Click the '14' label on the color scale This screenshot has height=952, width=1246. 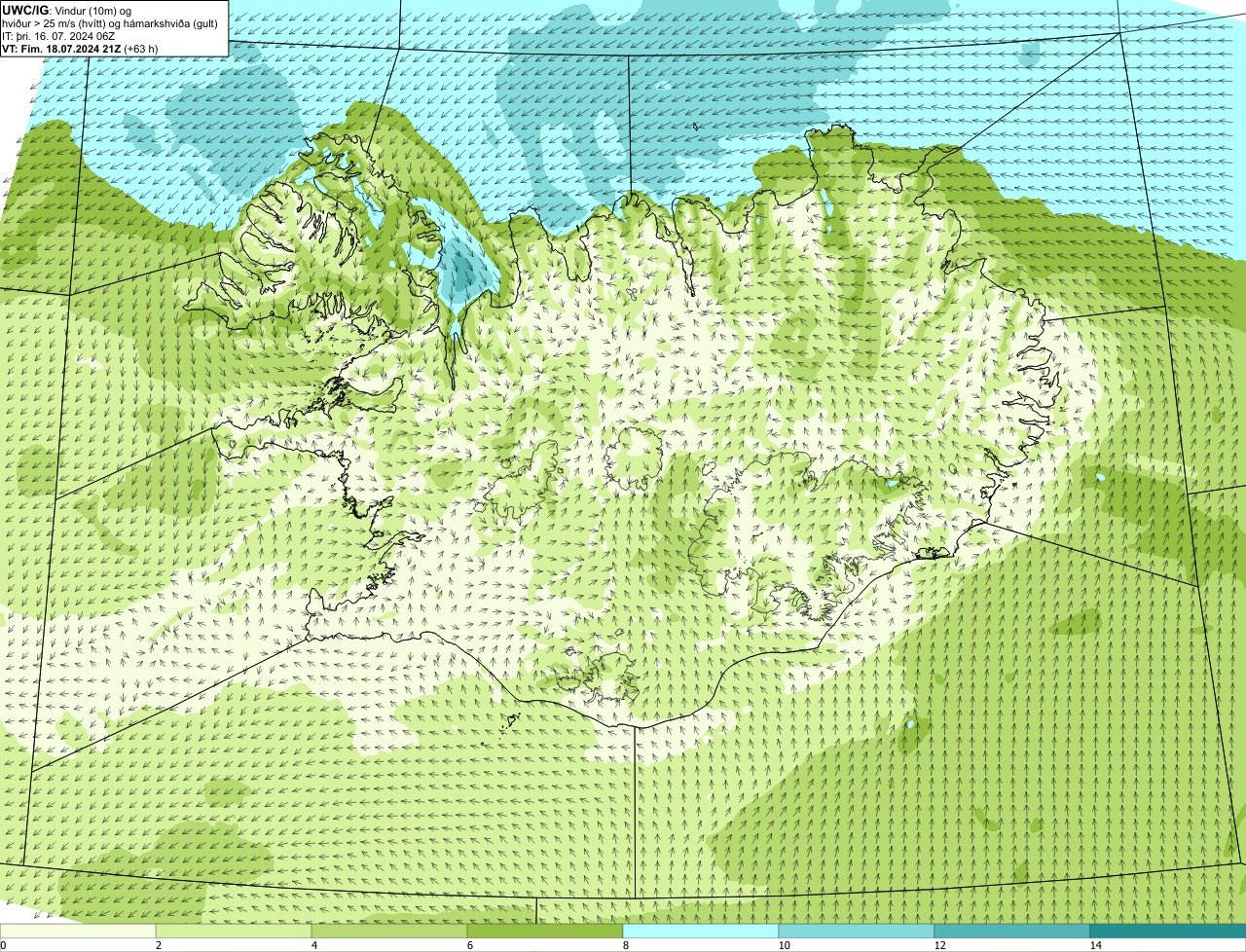[1095, 945]
